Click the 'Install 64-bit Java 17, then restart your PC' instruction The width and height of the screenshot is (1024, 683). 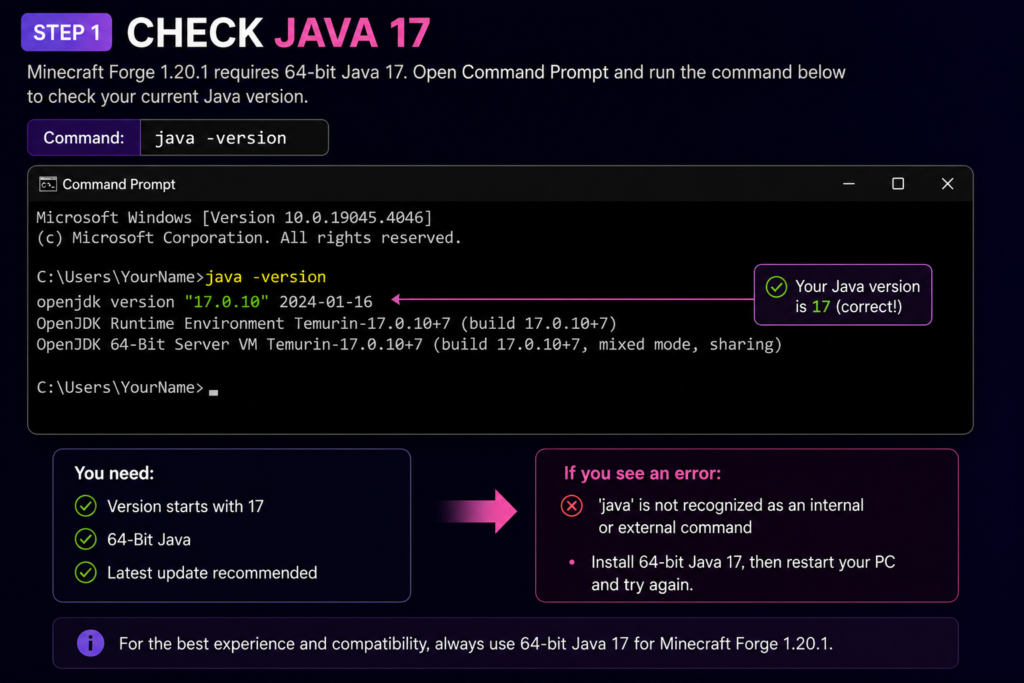pos(743,573)
